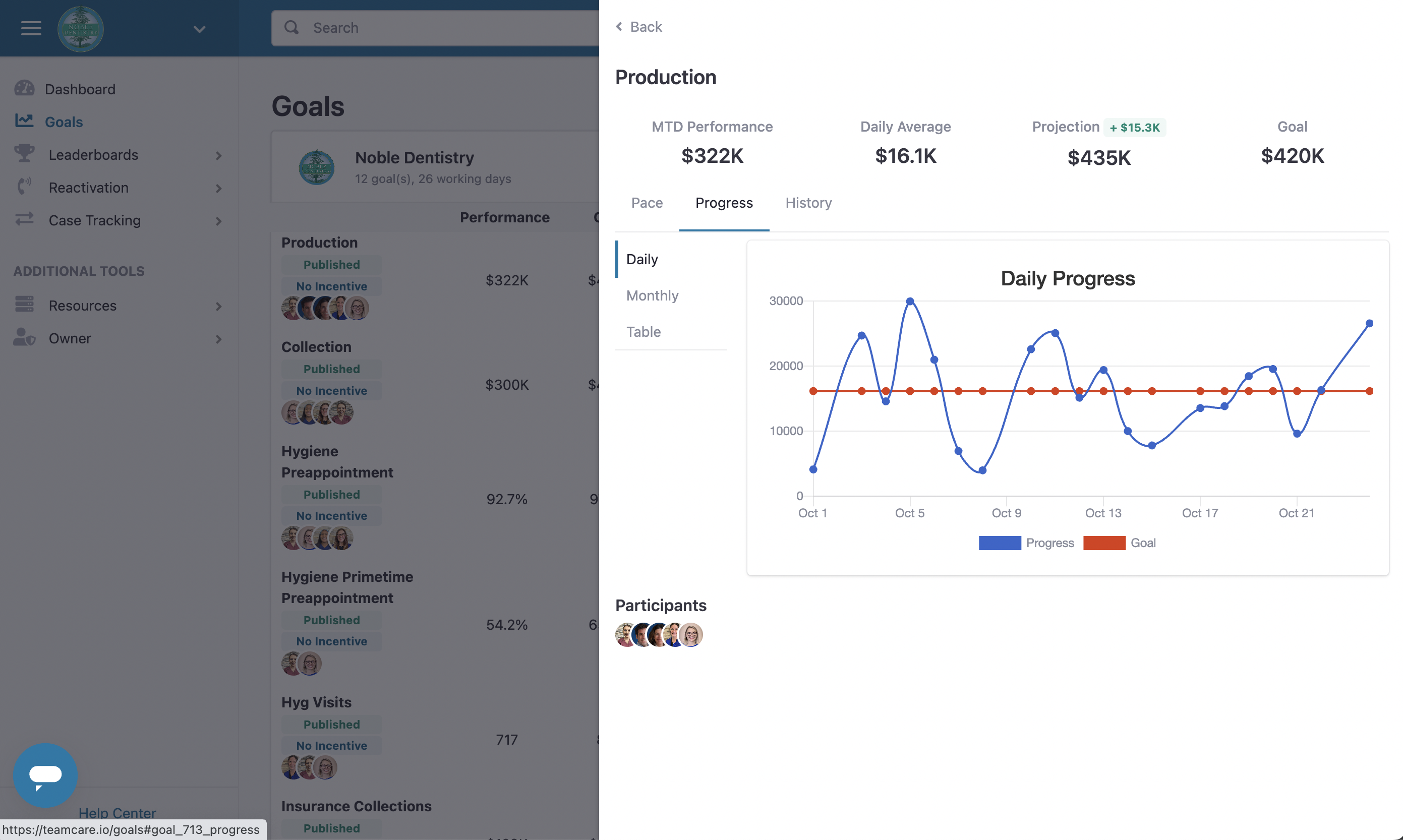Click the $16.1K Daily Average value
Viewport: 1403px width, 840px height.
click(x=906, y=156)
